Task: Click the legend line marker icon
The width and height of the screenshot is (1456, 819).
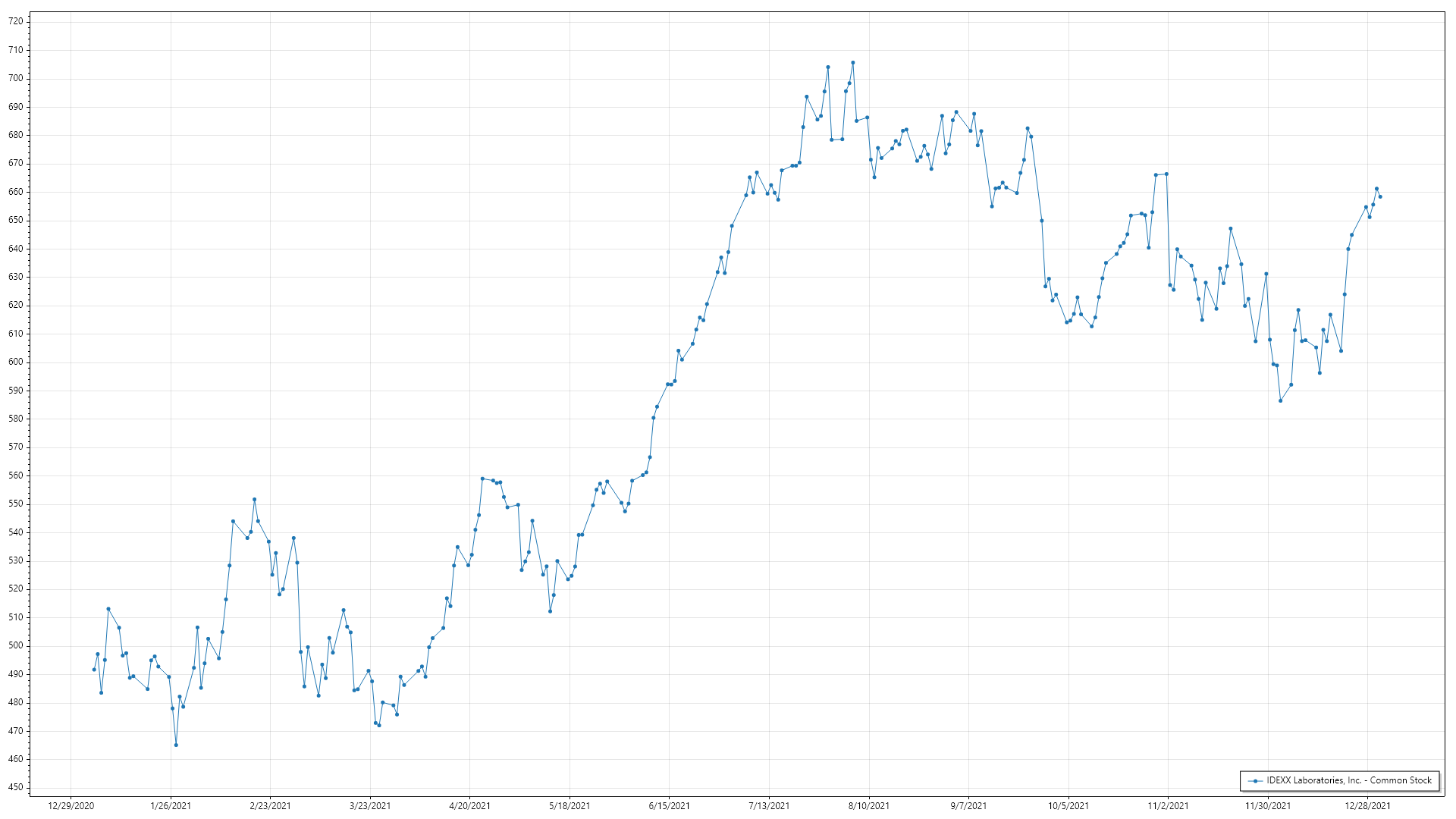Action: pos(1256,781)
